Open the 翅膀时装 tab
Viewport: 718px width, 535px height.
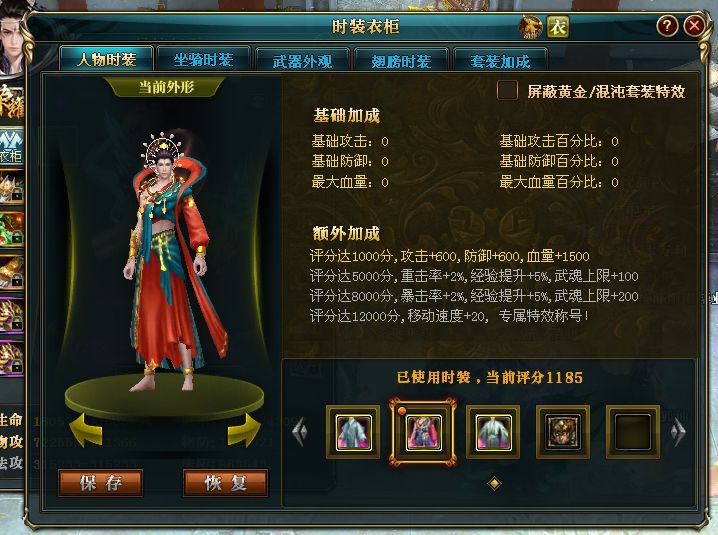(x=401, y=60)
